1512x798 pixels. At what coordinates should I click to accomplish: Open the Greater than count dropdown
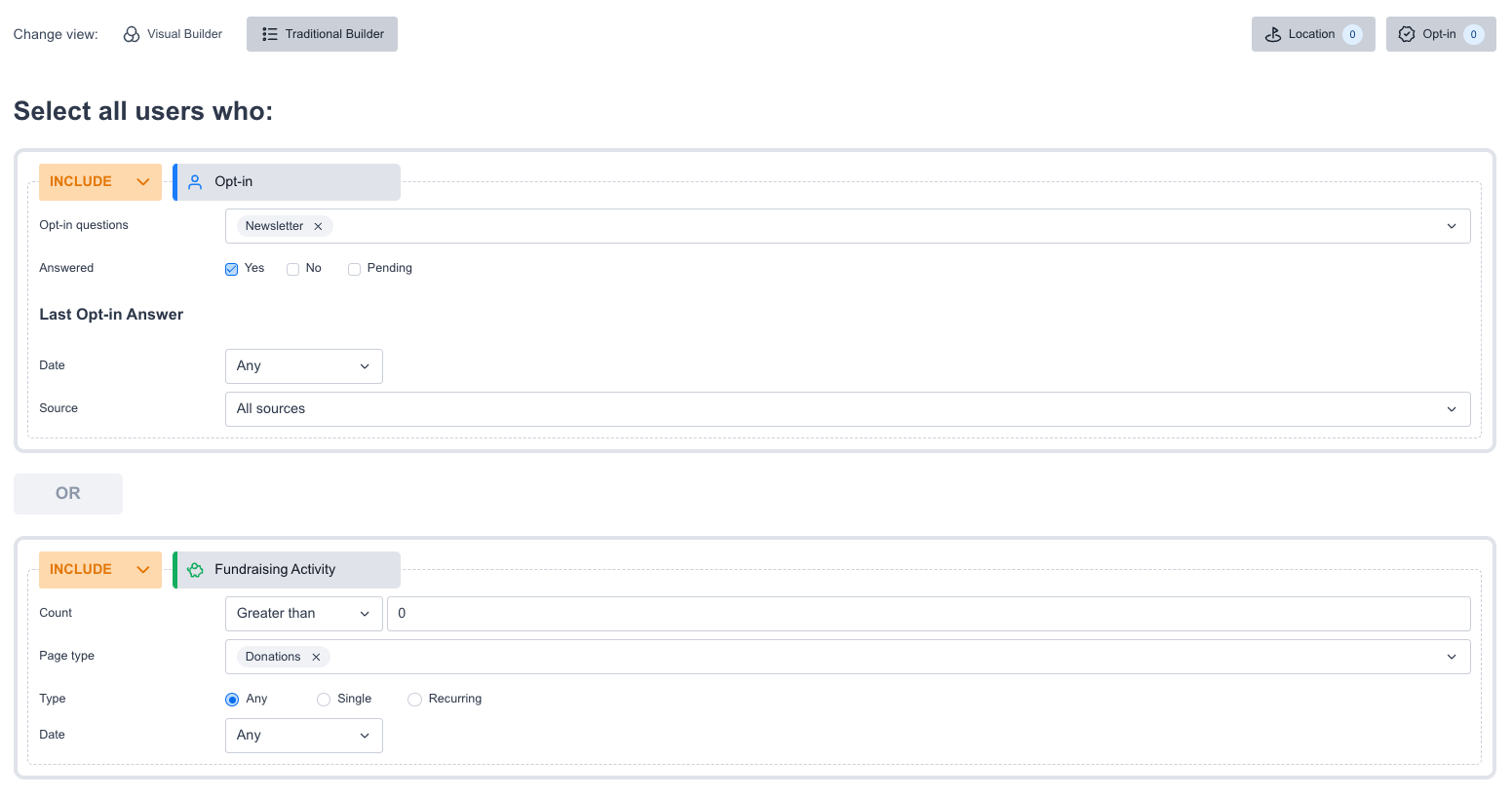point(303,614)
